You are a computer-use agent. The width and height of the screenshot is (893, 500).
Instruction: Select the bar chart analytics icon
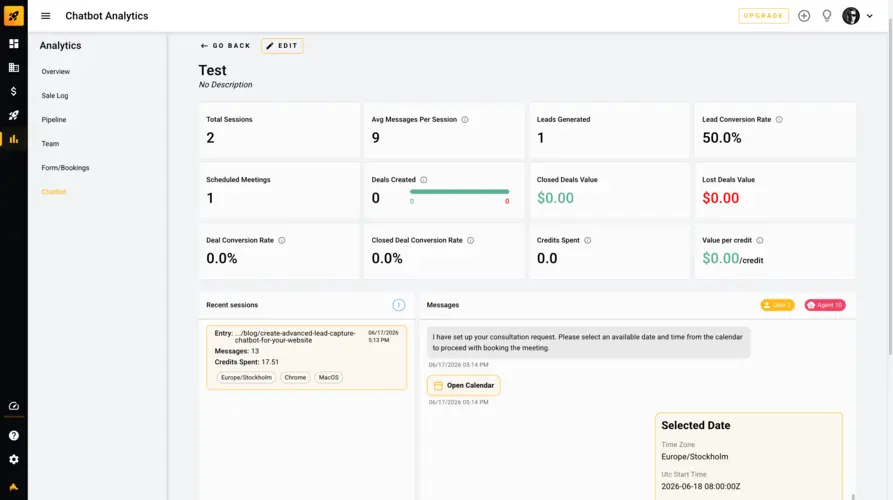pyautogui.click(x=14, y=139)
